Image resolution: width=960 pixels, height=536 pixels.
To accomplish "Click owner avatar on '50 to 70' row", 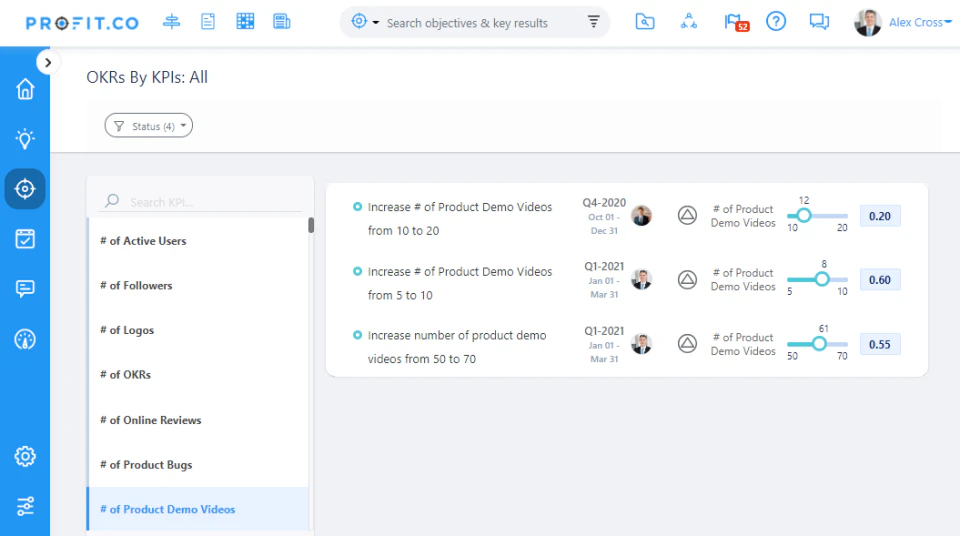I will [642, 344].
